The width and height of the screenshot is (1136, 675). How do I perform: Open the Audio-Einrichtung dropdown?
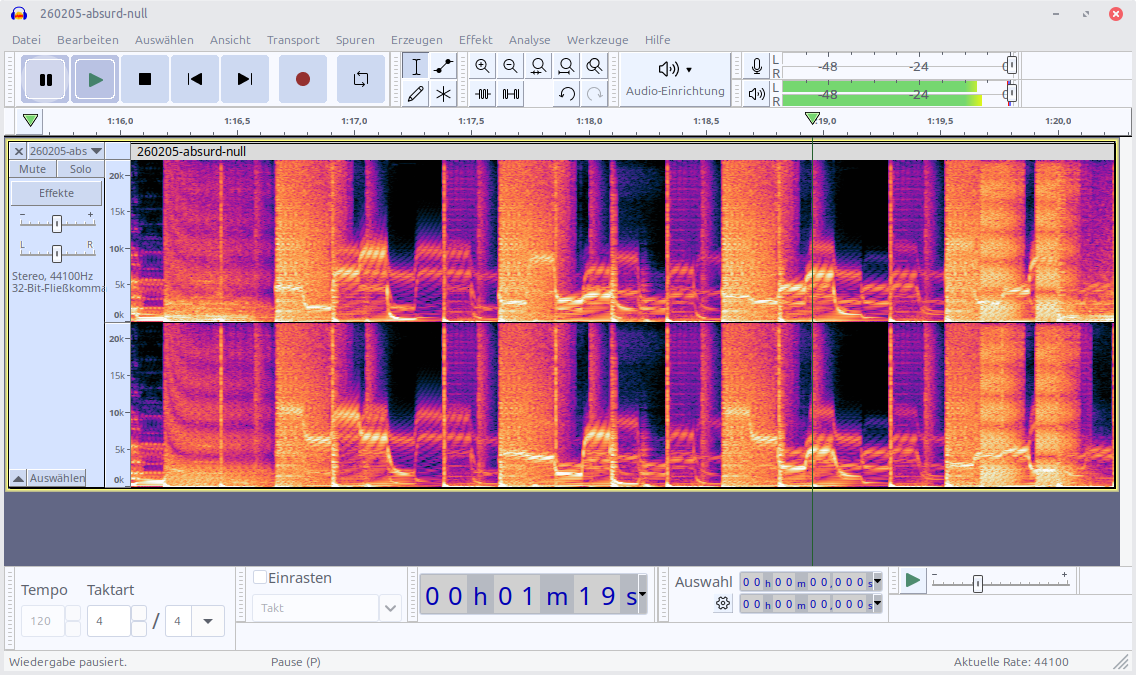675,79
